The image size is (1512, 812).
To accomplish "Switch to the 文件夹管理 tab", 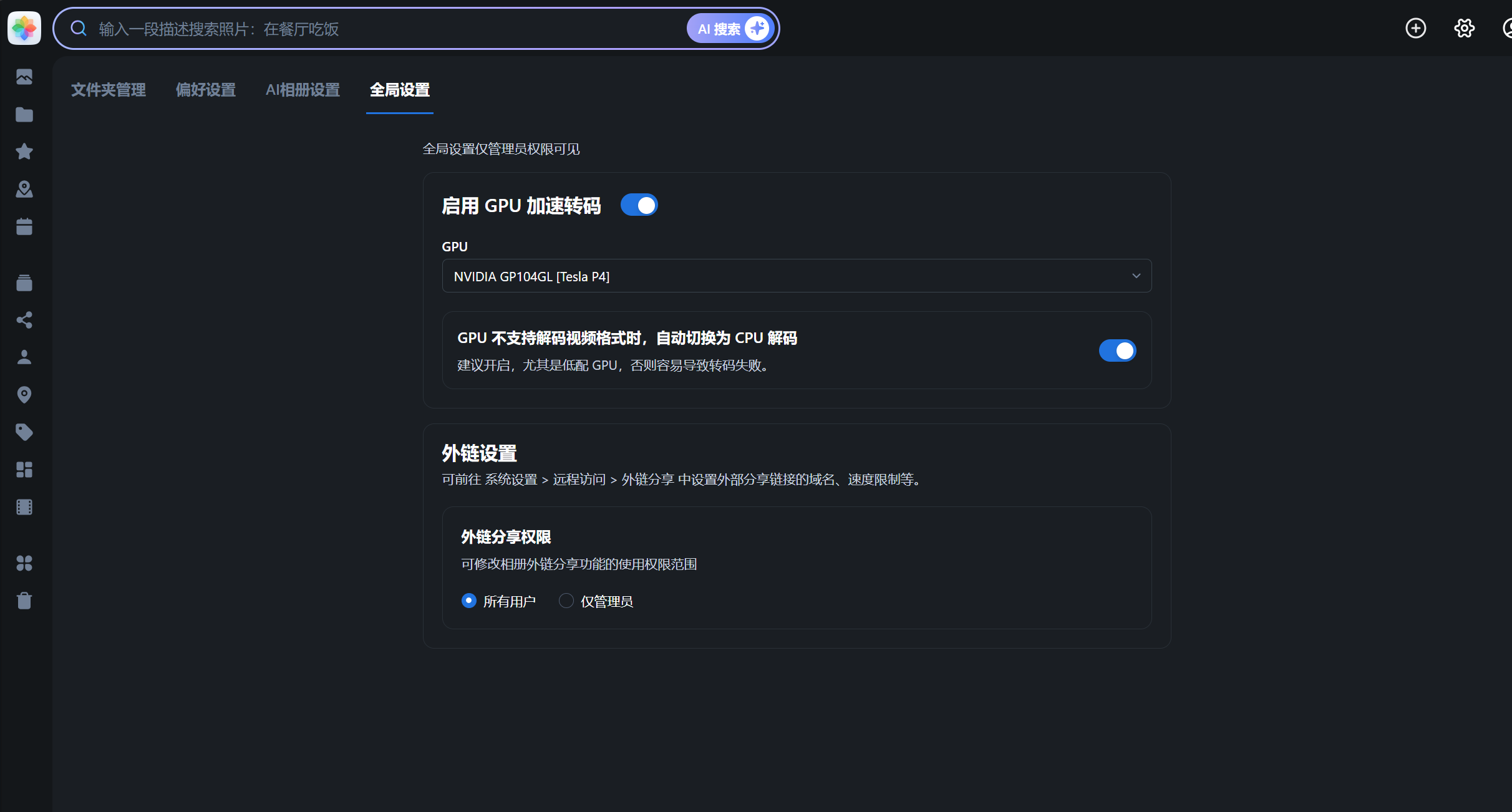I will point(108,90).
